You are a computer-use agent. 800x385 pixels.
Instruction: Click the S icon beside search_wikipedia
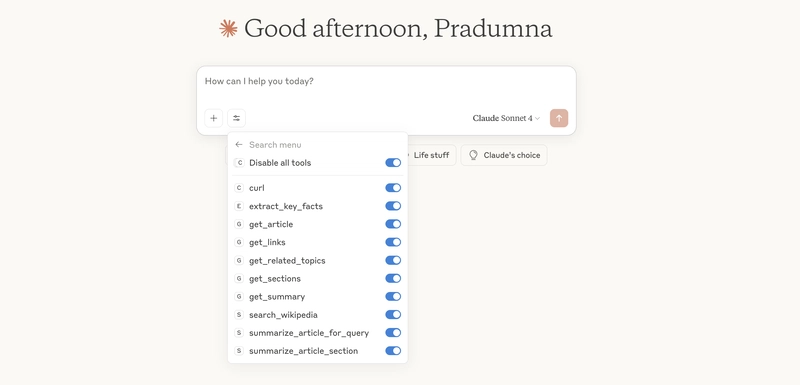[x=239, y=315]
